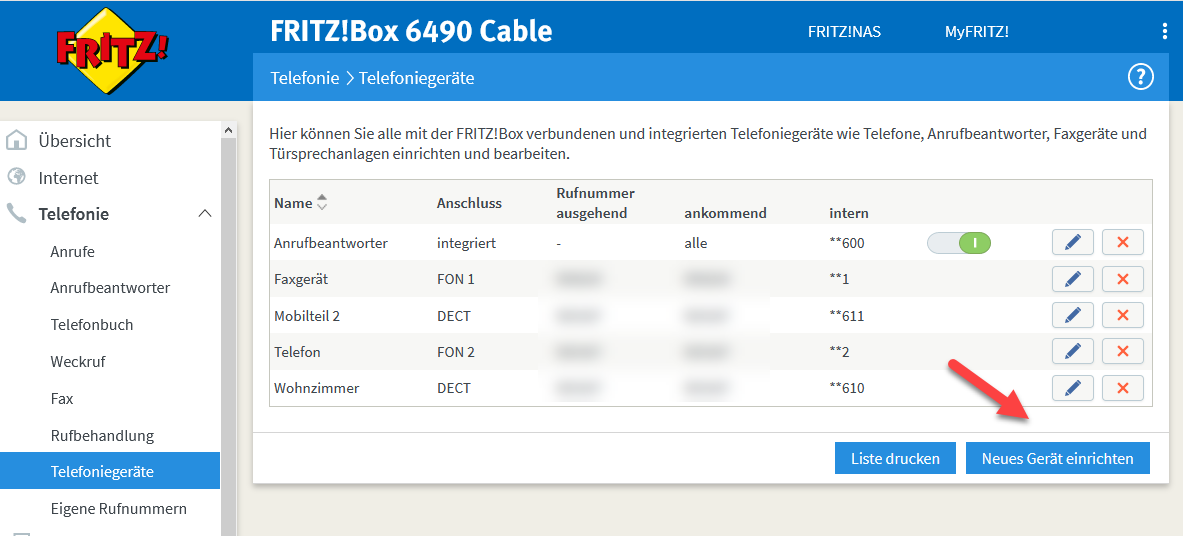Open FRITZ!NAS from the header

[x=844, y=31]
